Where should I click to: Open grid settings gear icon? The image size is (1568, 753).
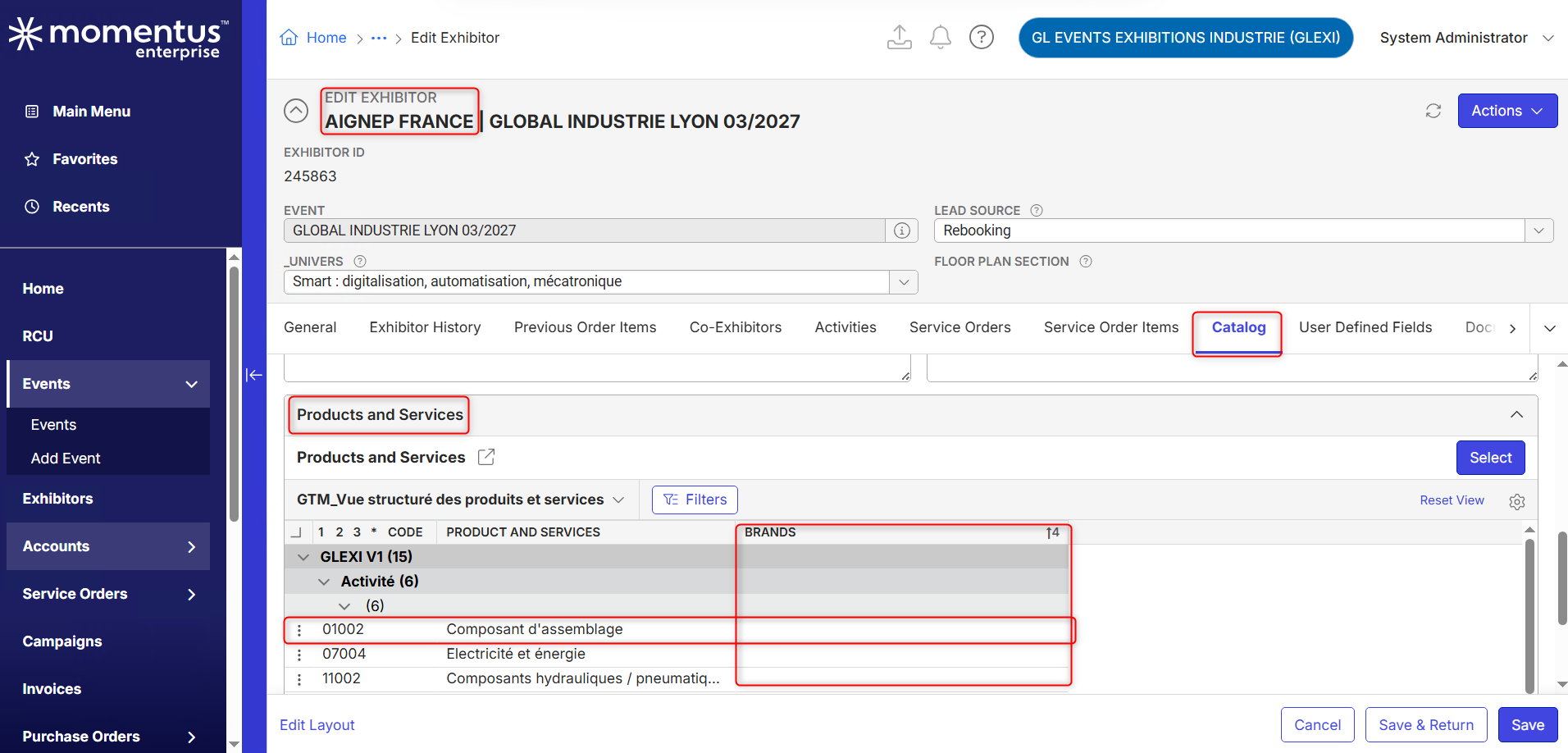coord(1517,501)
